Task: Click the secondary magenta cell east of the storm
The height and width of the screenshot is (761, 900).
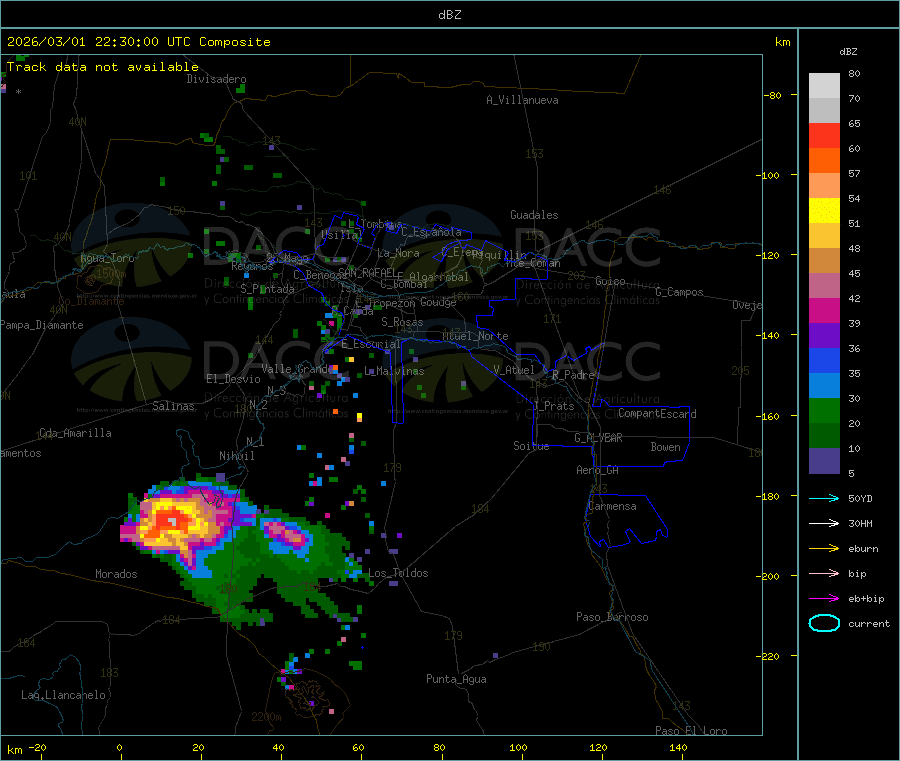Action: tap(287, 535)
